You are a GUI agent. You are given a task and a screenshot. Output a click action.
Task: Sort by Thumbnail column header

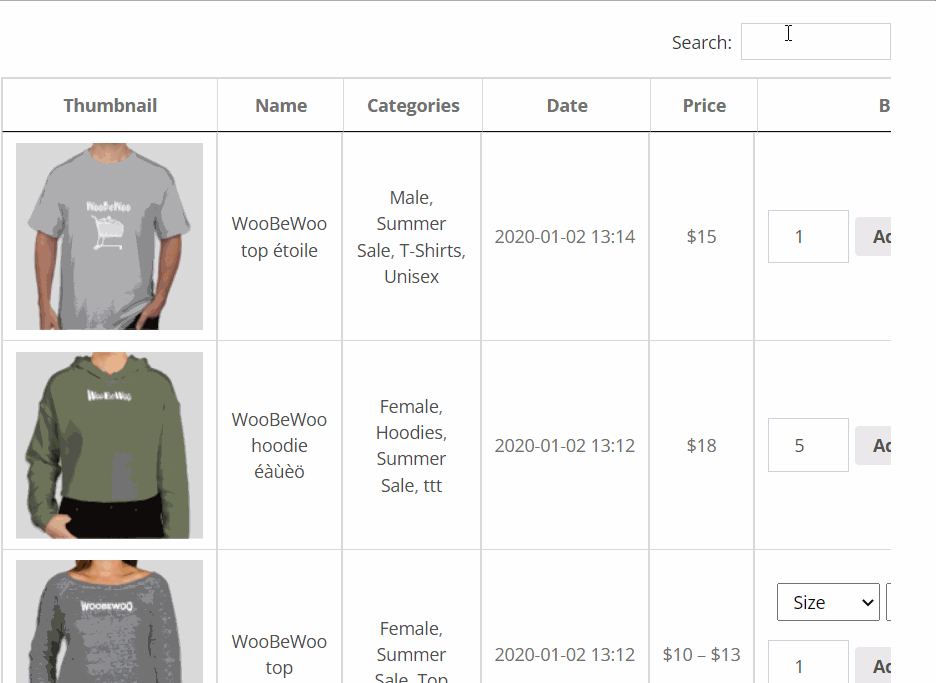coord(110,105)
